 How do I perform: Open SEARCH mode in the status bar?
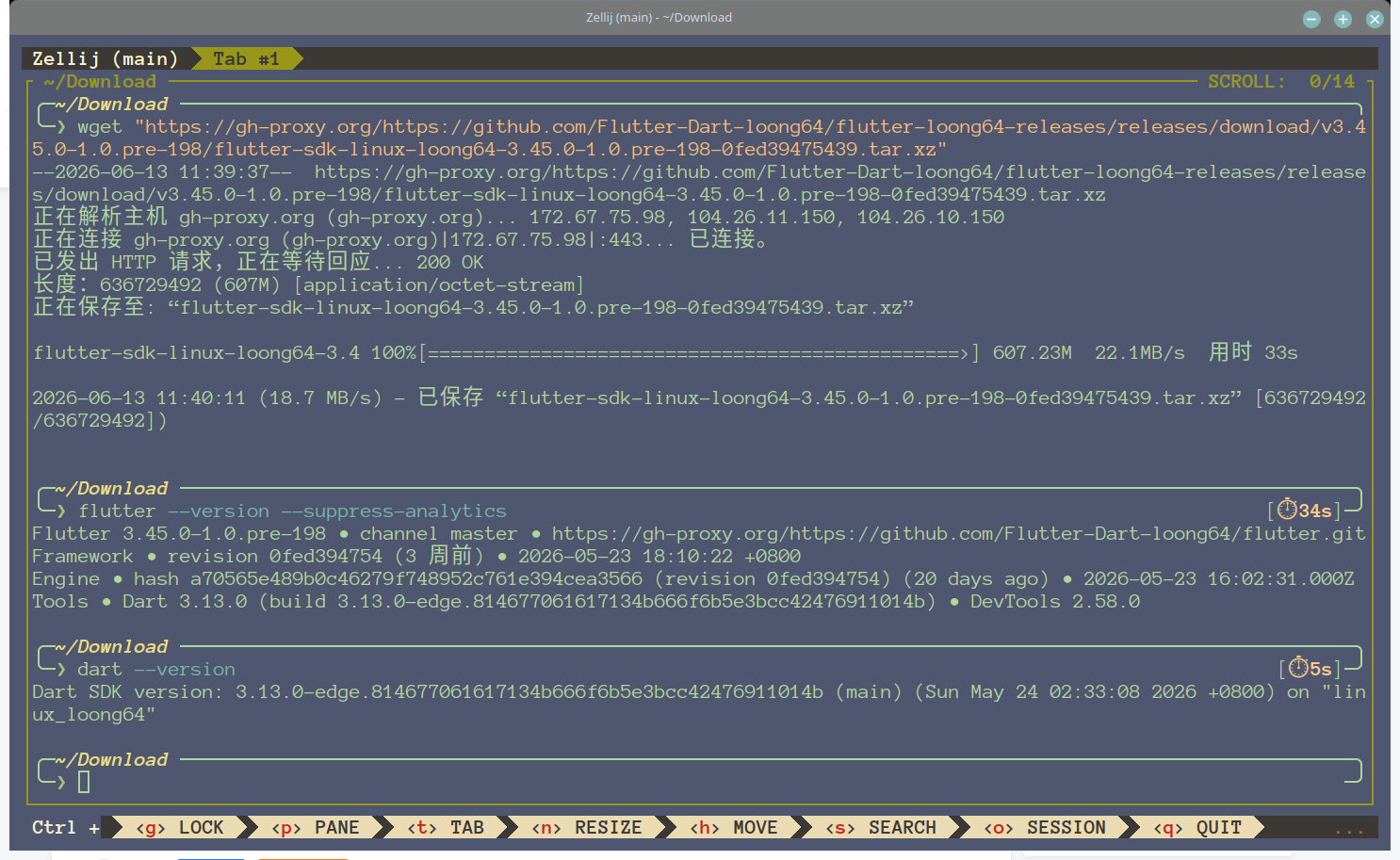tap(881, 827)
